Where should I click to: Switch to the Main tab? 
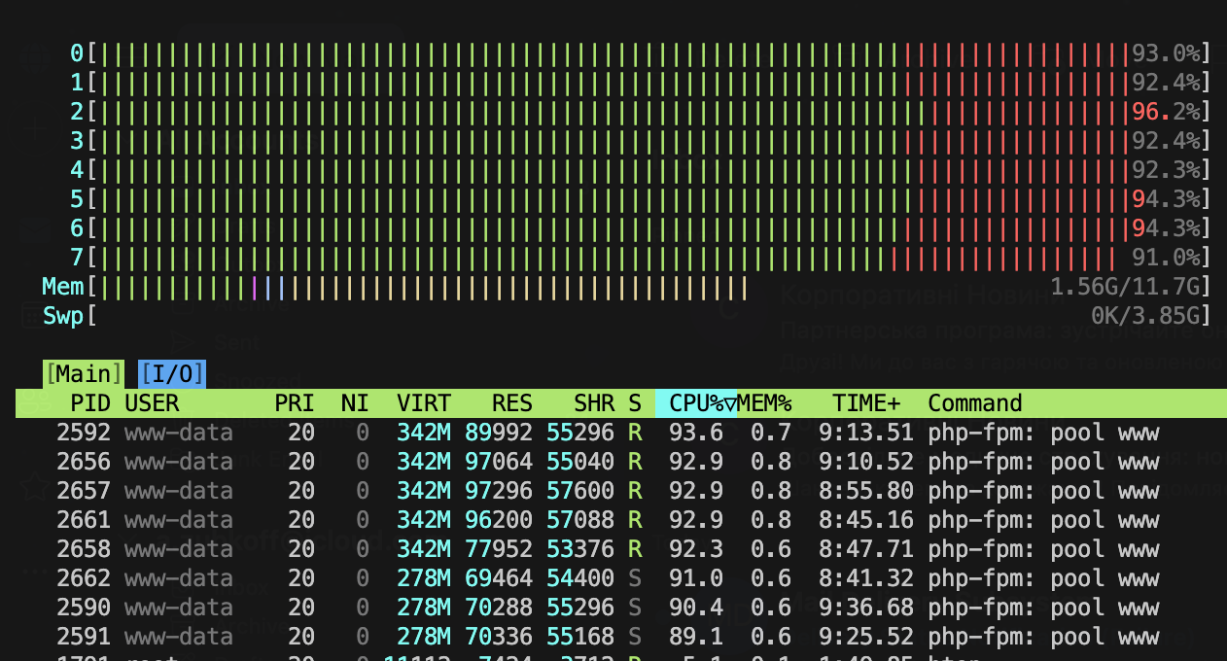(83, 374)
